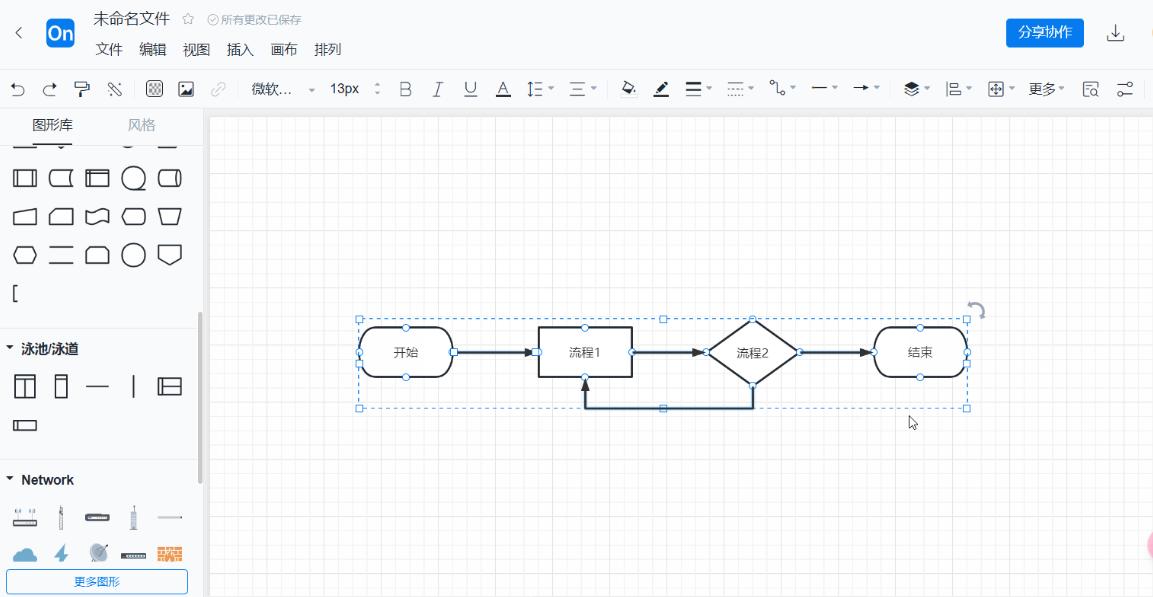Toggle bold formatting
Viewport: 1153px width, 597px height.
405,89
